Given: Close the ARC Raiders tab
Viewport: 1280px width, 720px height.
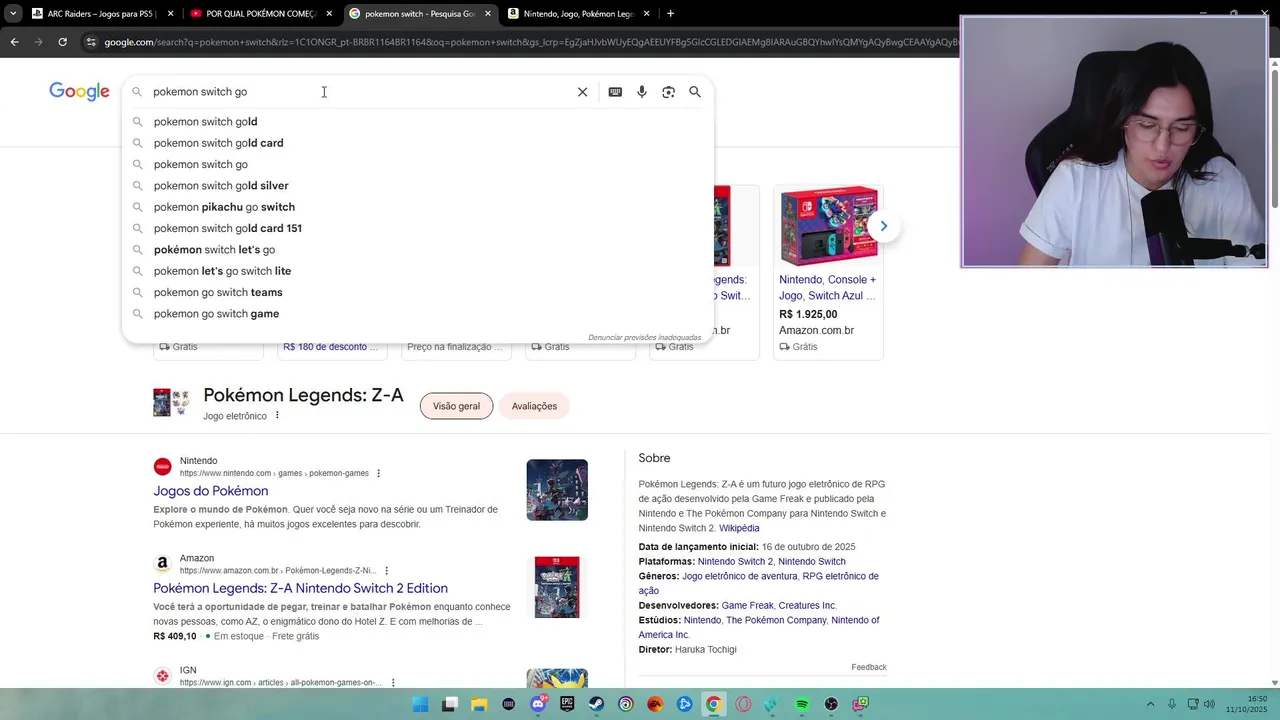Looking at the screenshot, I should [171, 14].
